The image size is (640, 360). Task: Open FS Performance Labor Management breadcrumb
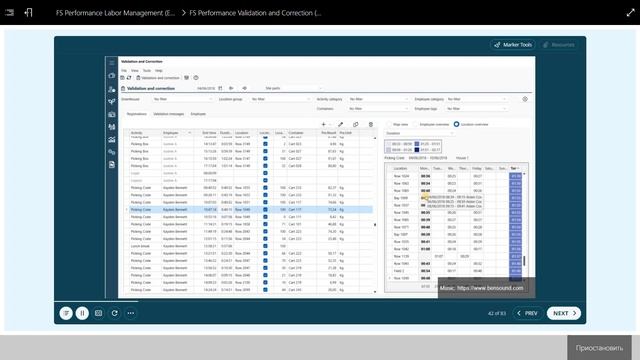tap(115, 13)
